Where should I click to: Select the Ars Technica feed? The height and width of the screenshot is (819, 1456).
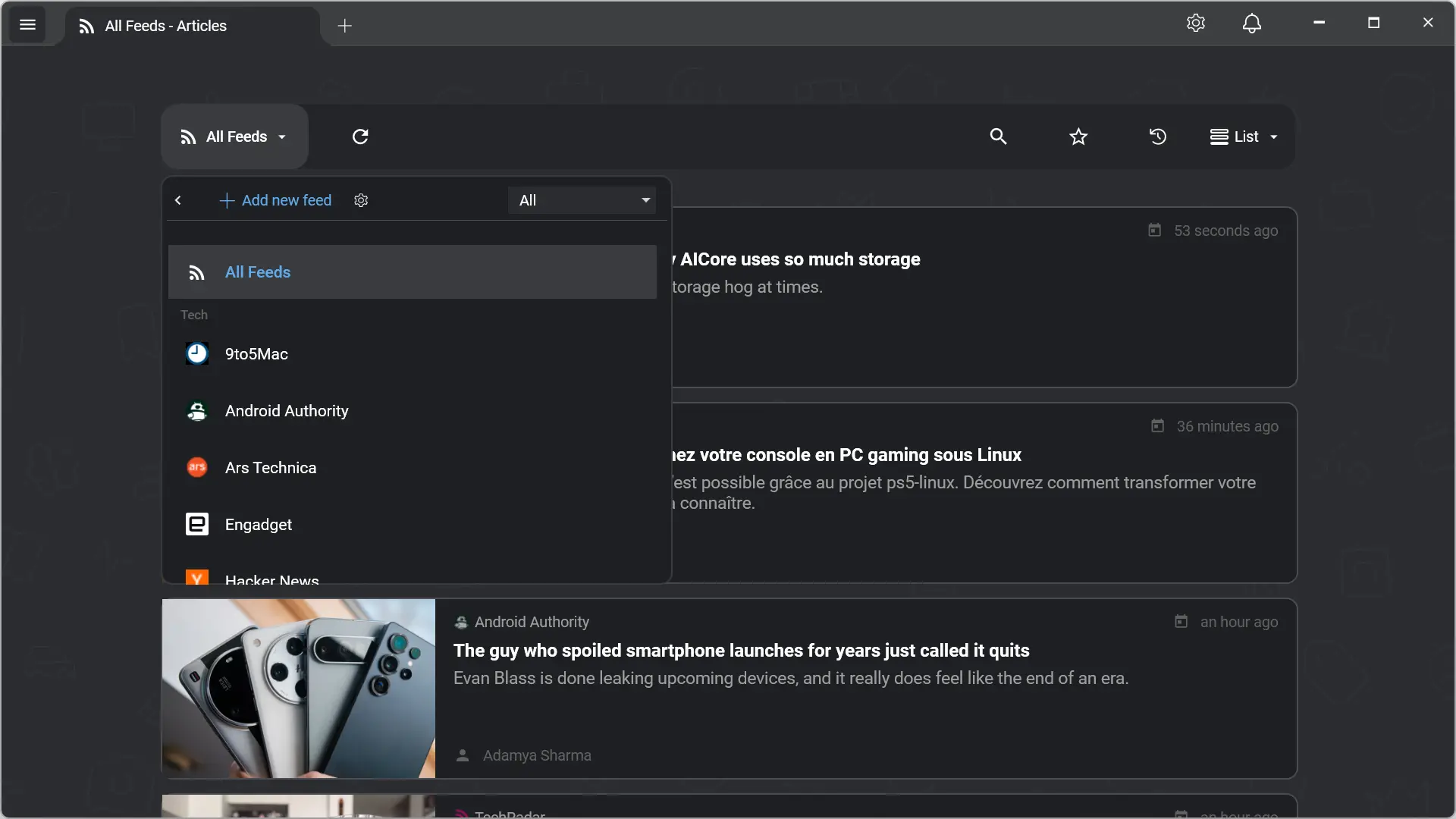[413, 468]
